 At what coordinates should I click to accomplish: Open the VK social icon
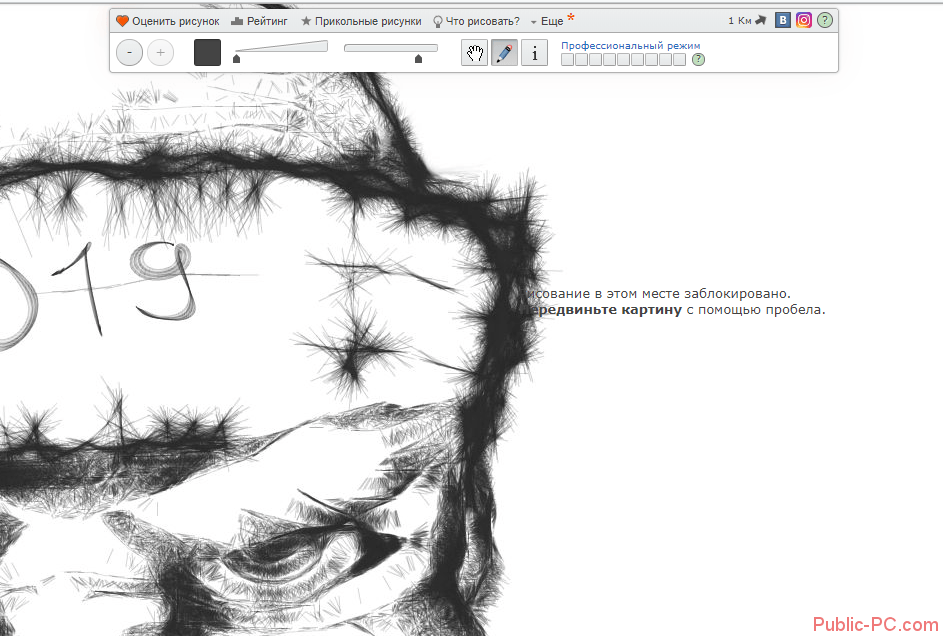click(782, 20)
